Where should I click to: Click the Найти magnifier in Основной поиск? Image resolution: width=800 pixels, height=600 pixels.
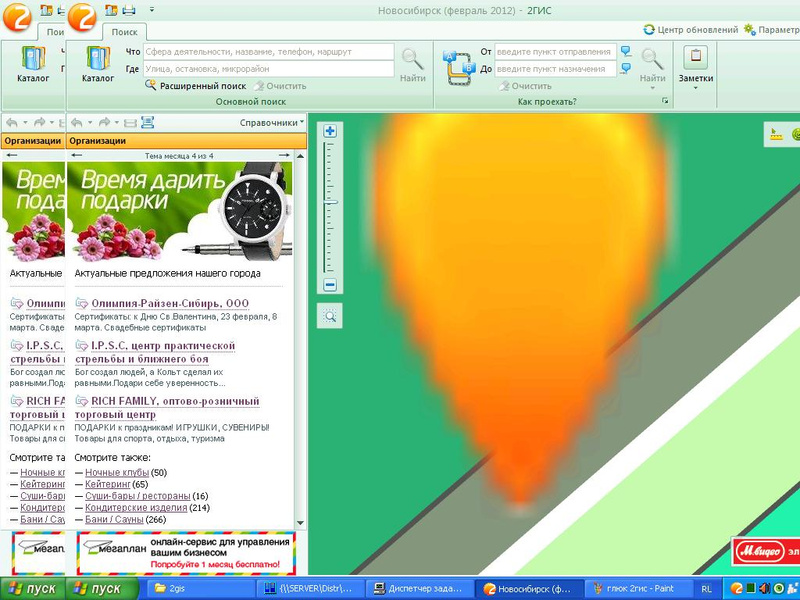pyautogui.click(x=412, y=64)
